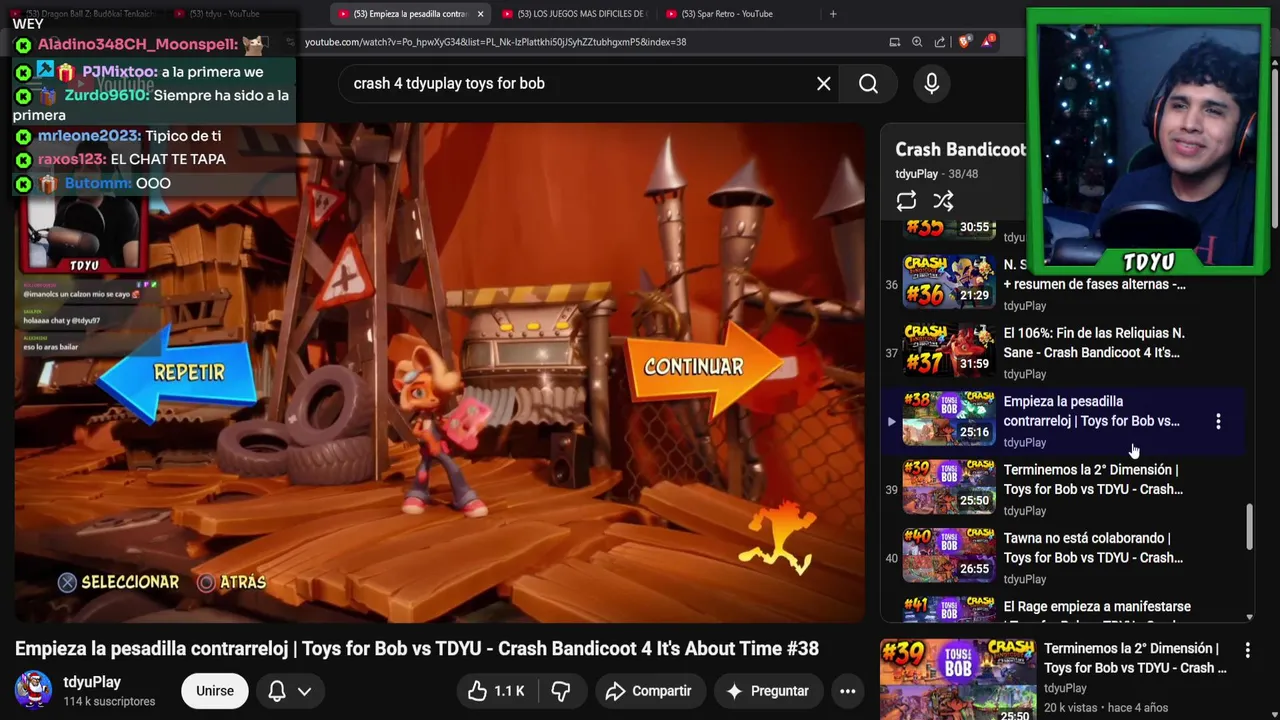This screenshot has height=720, width=1280.
Task: Click the currently playing arrow on #38
Action: [x=891, y=422]
